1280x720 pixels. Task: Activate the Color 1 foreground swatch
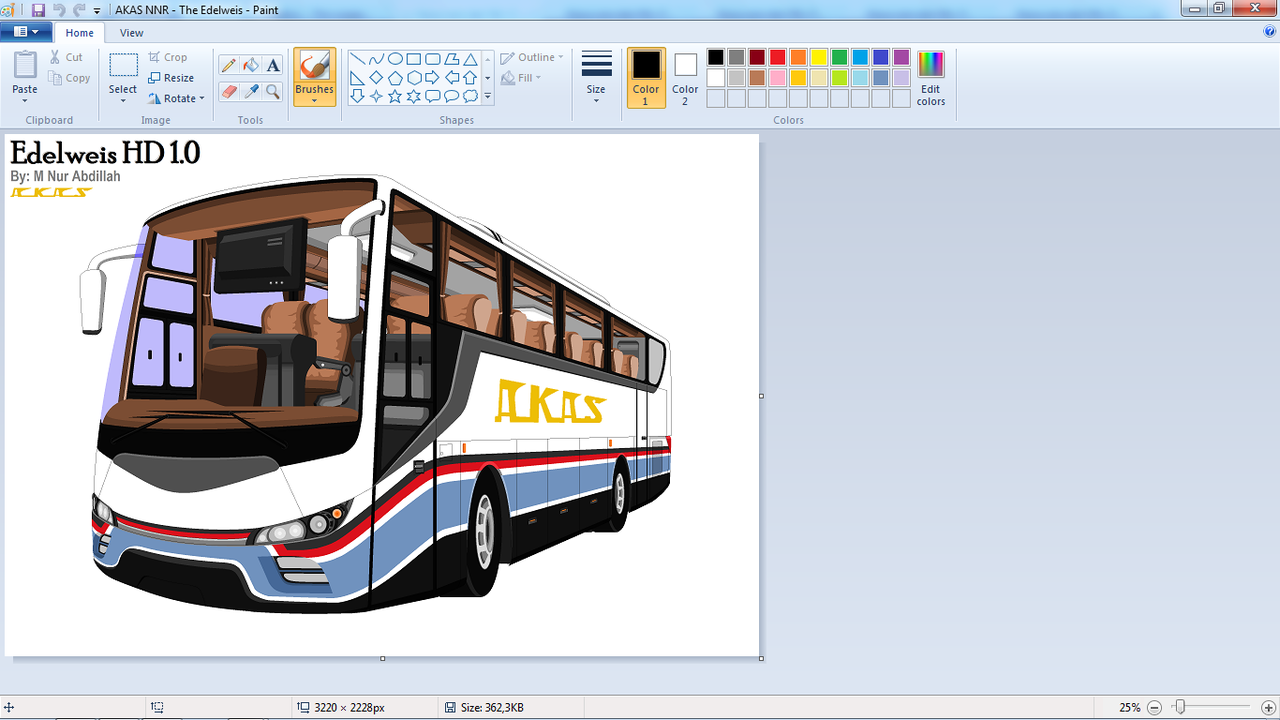(x=646, y=78)
